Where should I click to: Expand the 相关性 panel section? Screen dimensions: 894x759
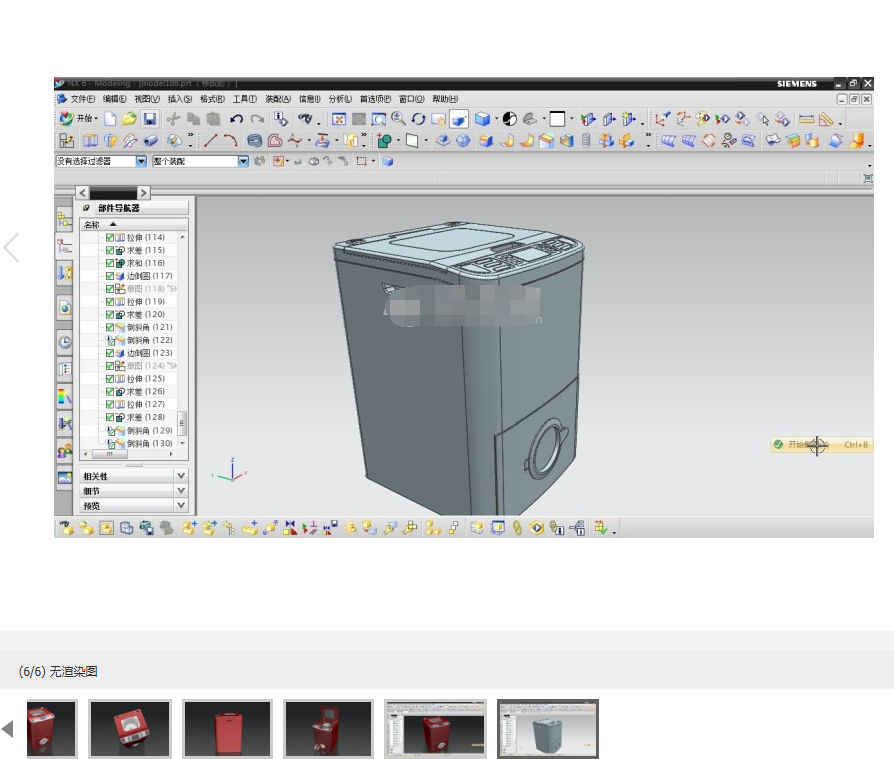pos(181,477)
